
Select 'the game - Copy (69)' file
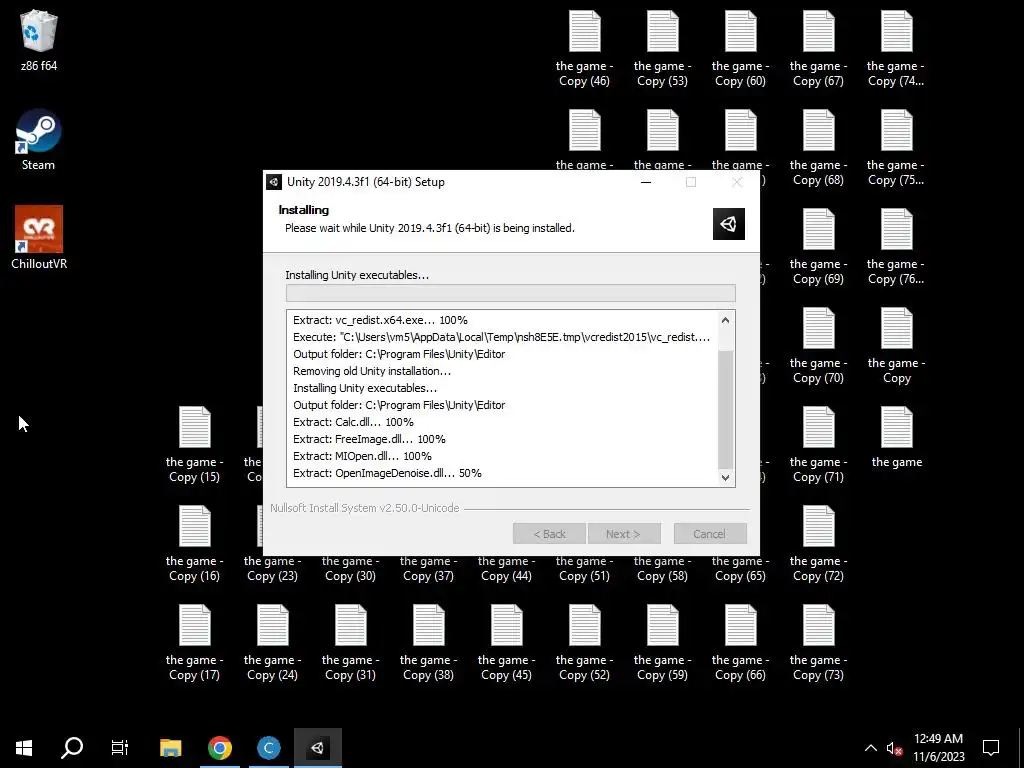(818, 247)
